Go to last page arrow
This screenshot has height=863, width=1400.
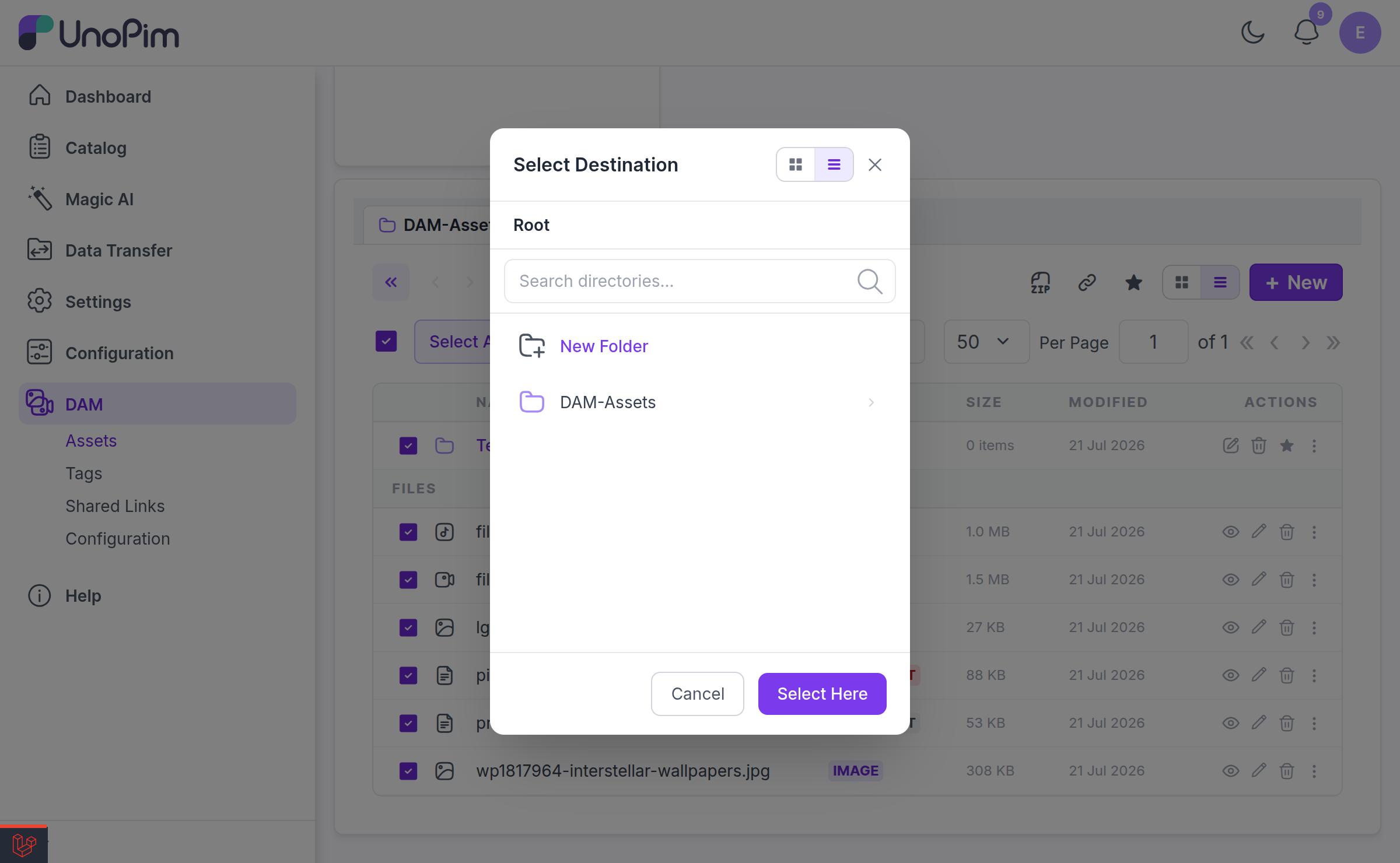pyautogui.click(x=1333, y=342)
